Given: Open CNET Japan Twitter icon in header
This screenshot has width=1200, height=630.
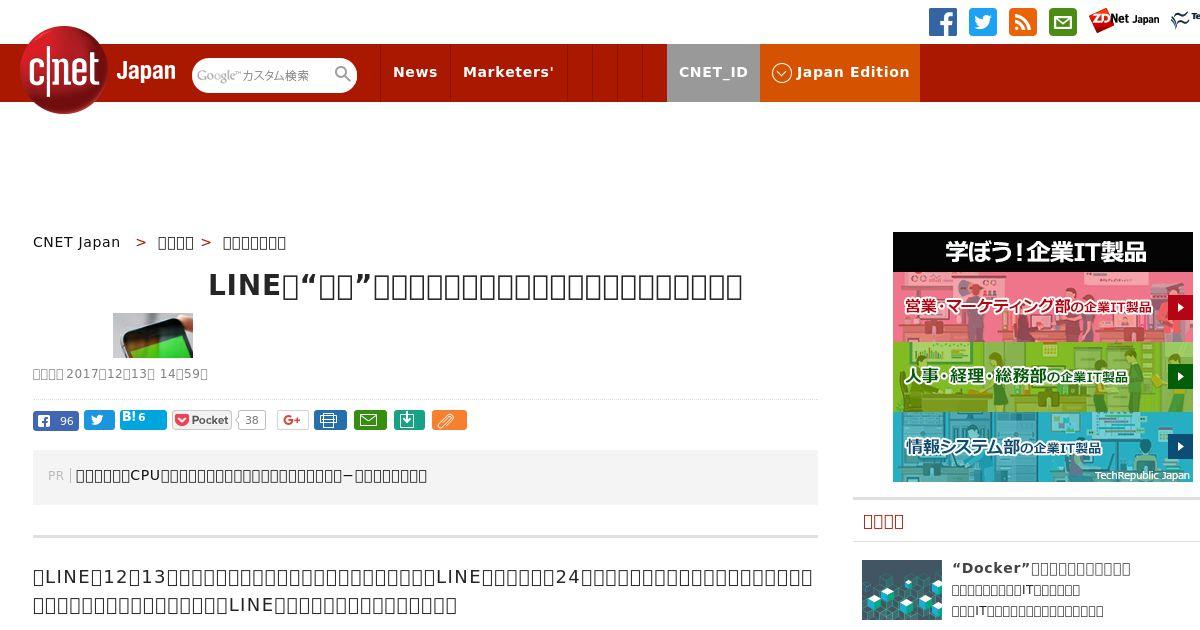Looking at the screenshot, I should [983, 22].
